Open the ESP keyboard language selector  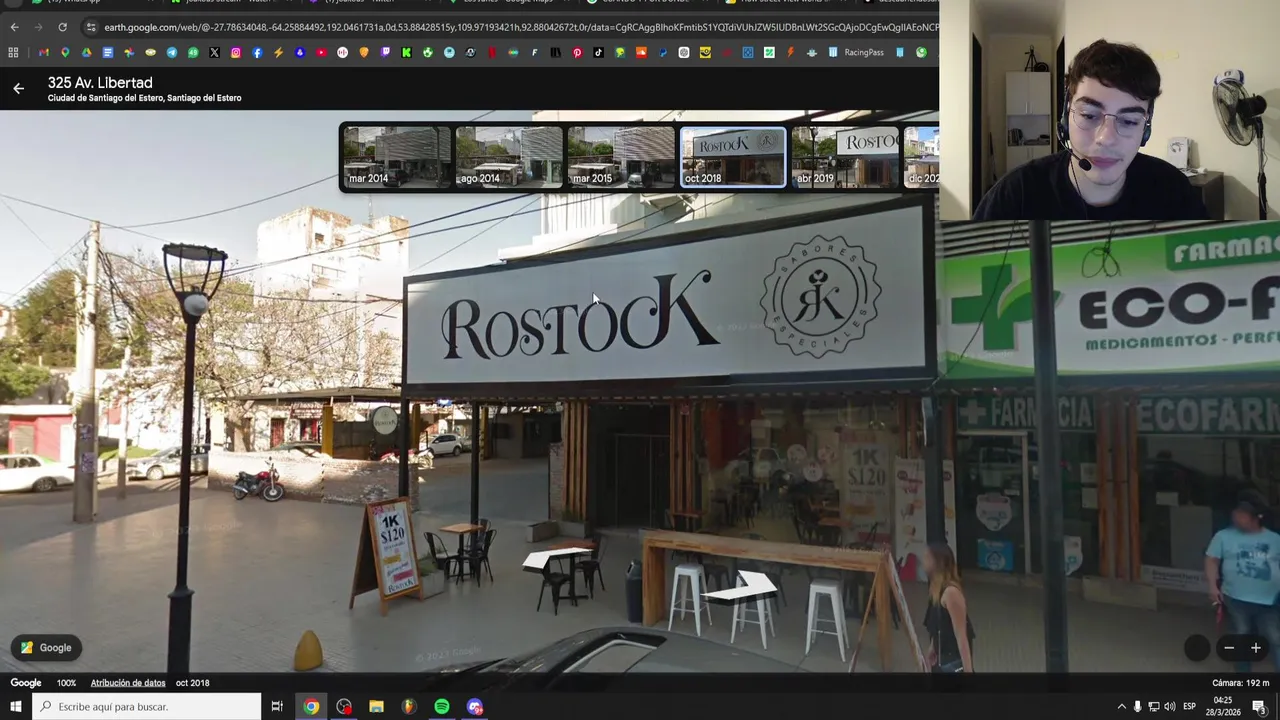[x=1190, y=707]
